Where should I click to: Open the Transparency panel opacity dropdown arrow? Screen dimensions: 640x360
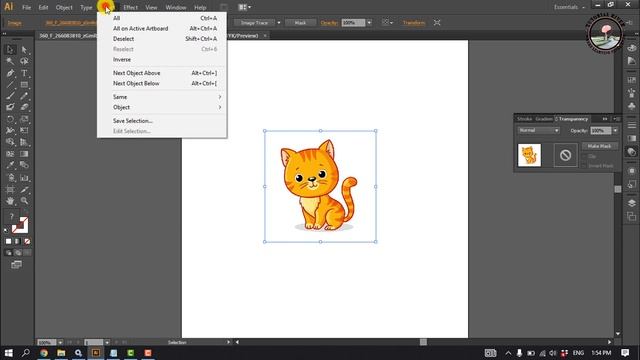click(615, 131)
